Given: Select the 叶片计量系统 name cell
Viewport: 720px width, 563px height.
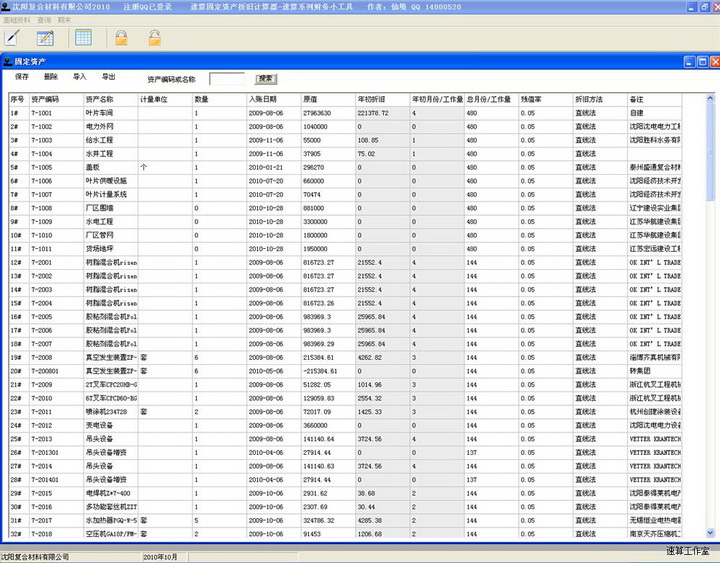Looking at the screenshot, I should pyautogui.click(x=110, y=194).
